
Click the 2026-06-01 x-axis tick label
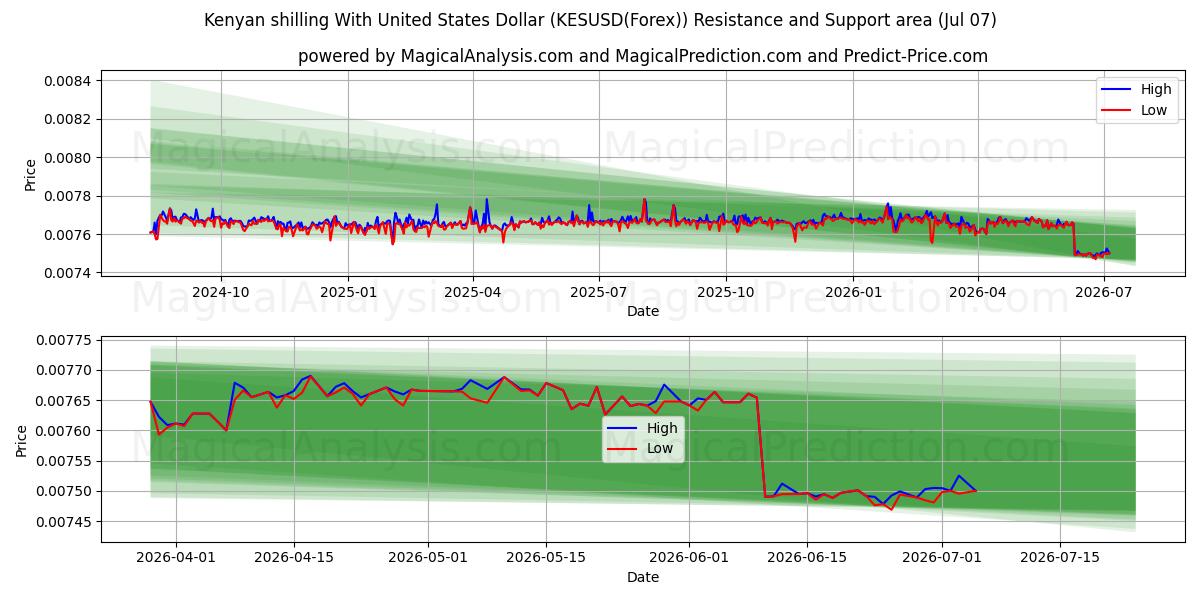[x=689, y=558]
